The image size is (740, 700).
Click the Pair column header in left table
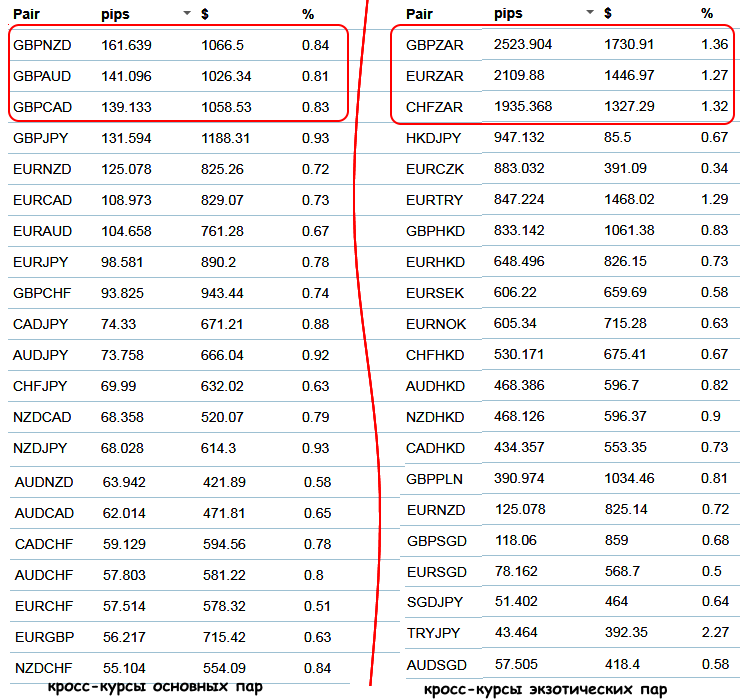tap(26, 14)
